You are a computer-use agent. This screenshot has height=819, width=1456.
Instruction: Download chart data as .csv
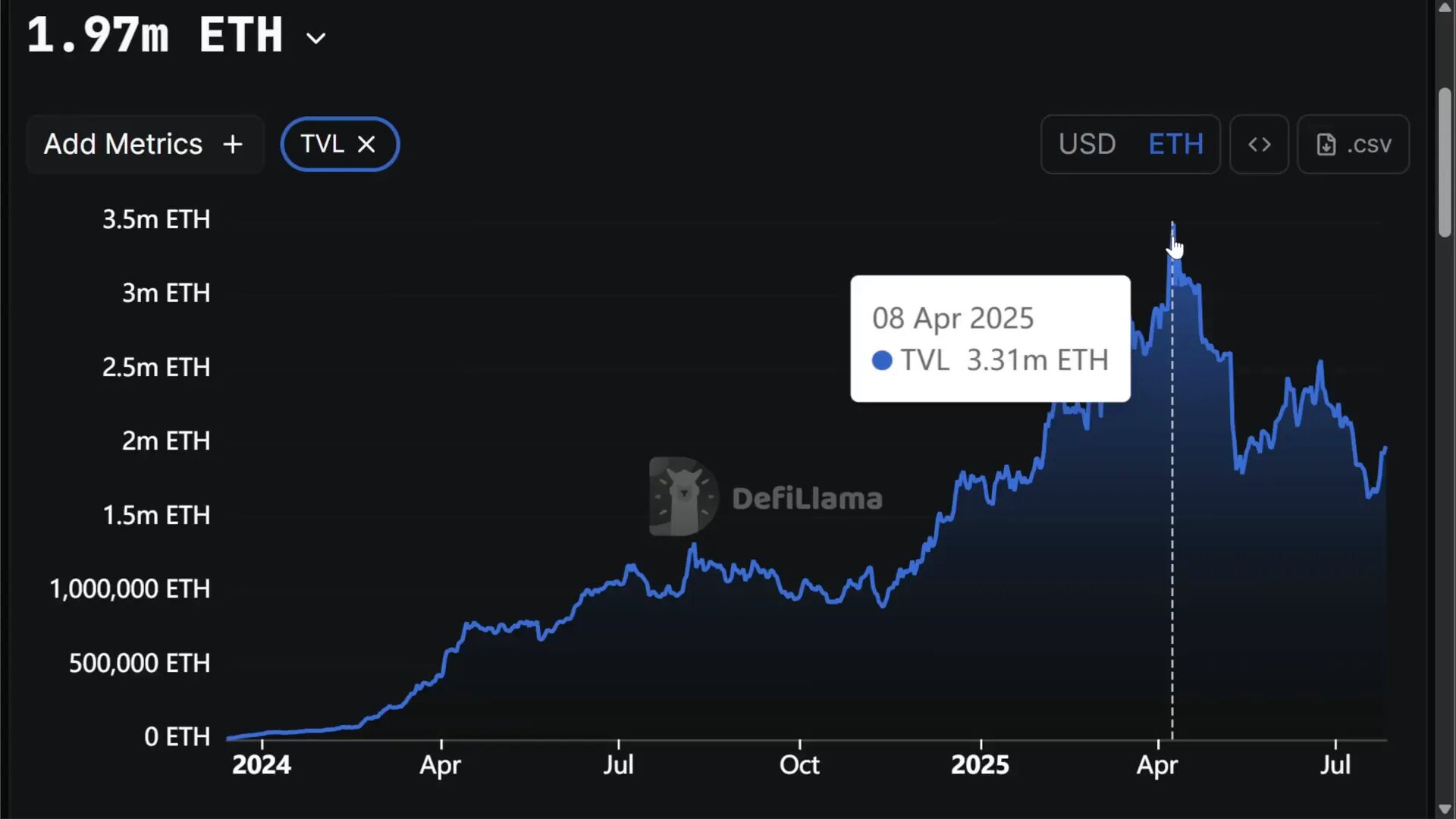tap(1354, 144)
